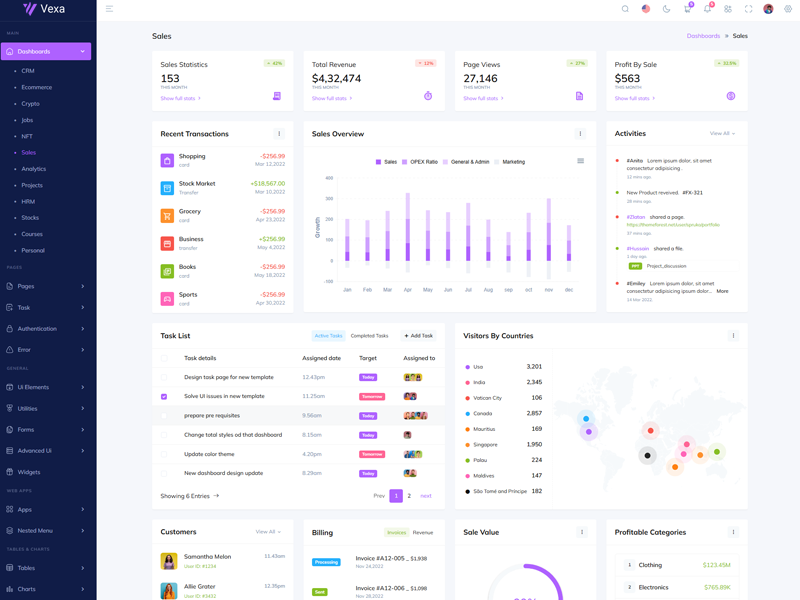Open the search icon in header

pos(625,9)
